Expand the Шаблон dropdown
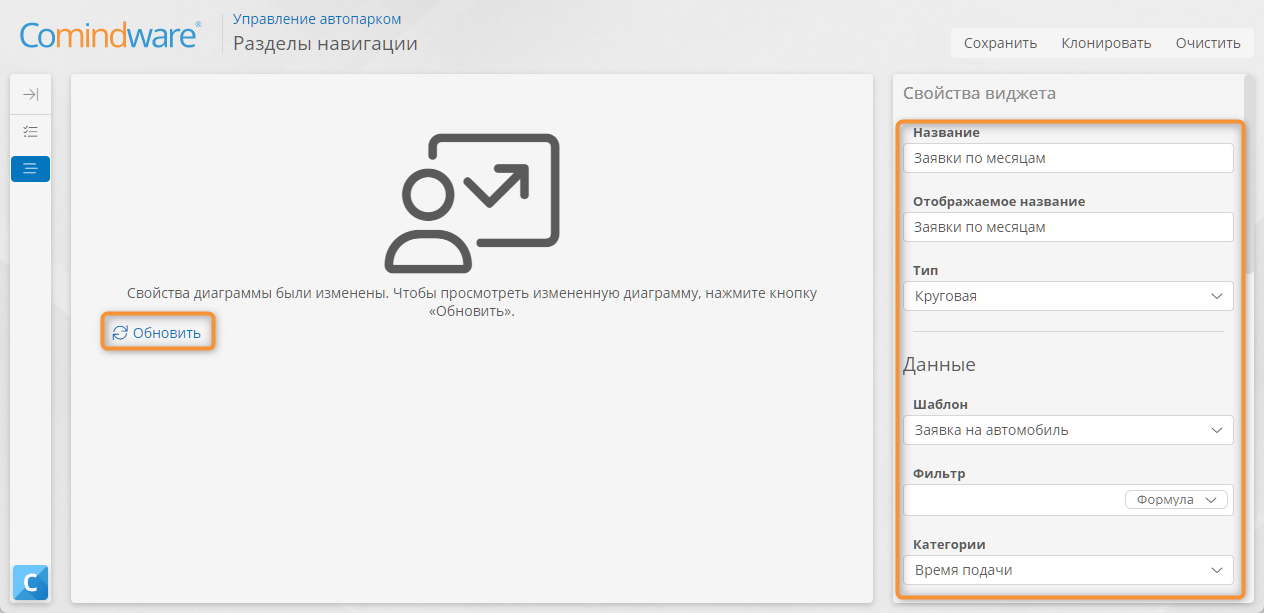Viewport: 1264px width, 613px height. 1068,430
